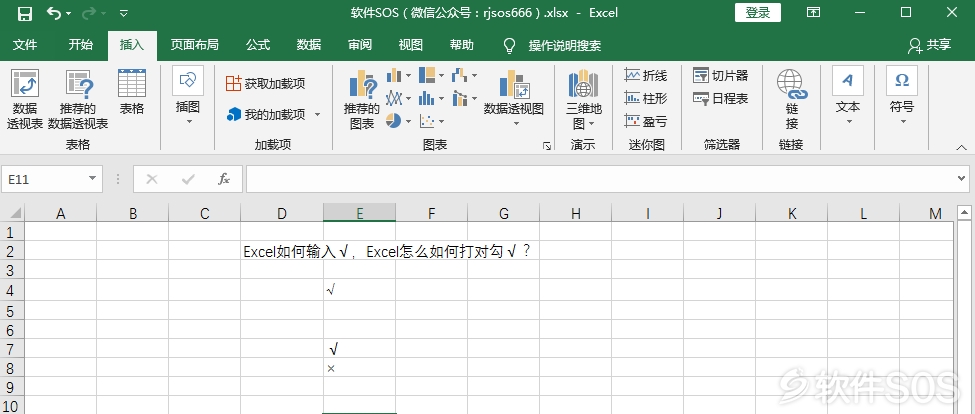Click the formula bar input area
The image size is (975, 414).
[x=600, y=179]
